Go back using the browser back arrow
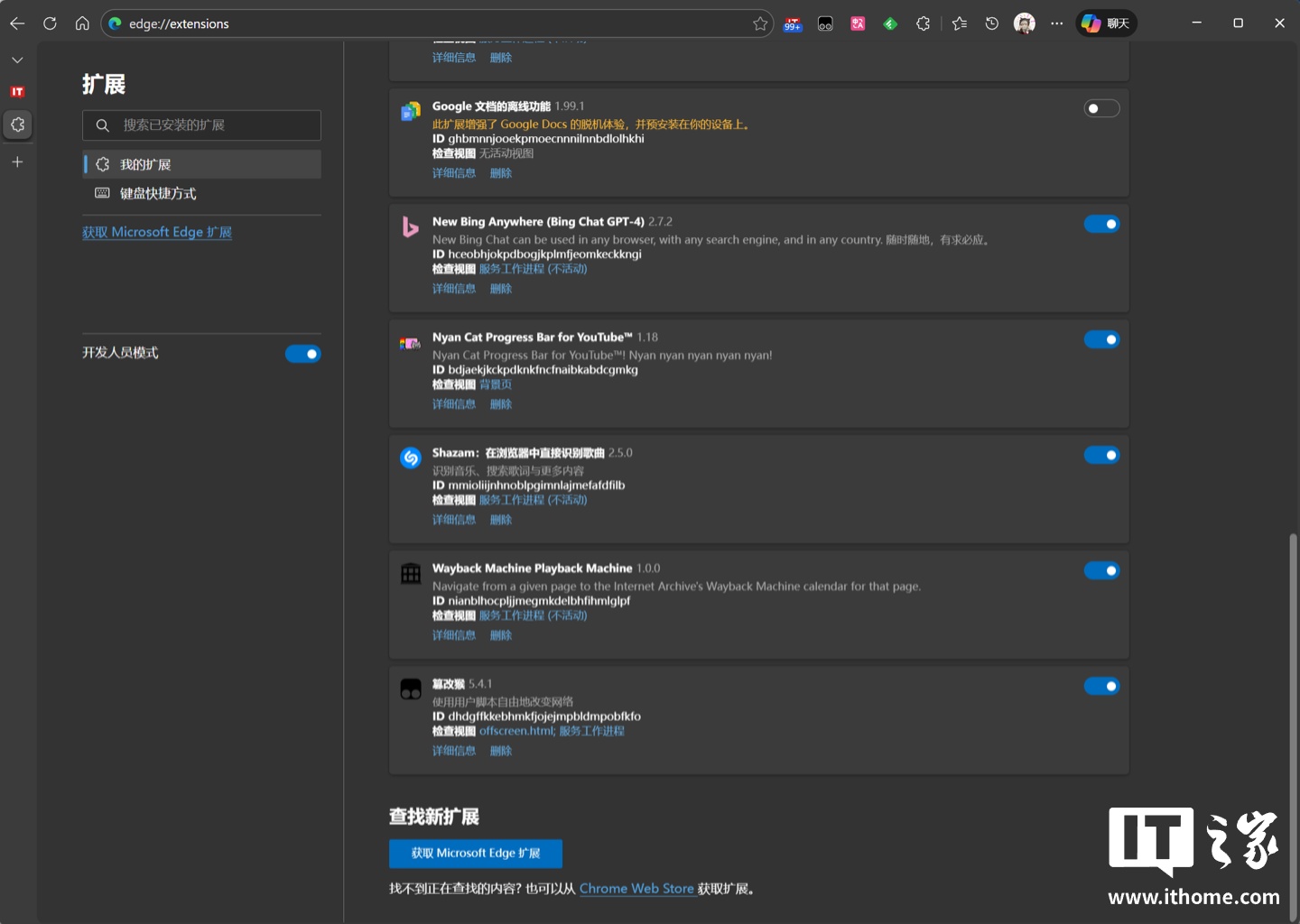Screen dimensions: 1300x924 (17, 23)
